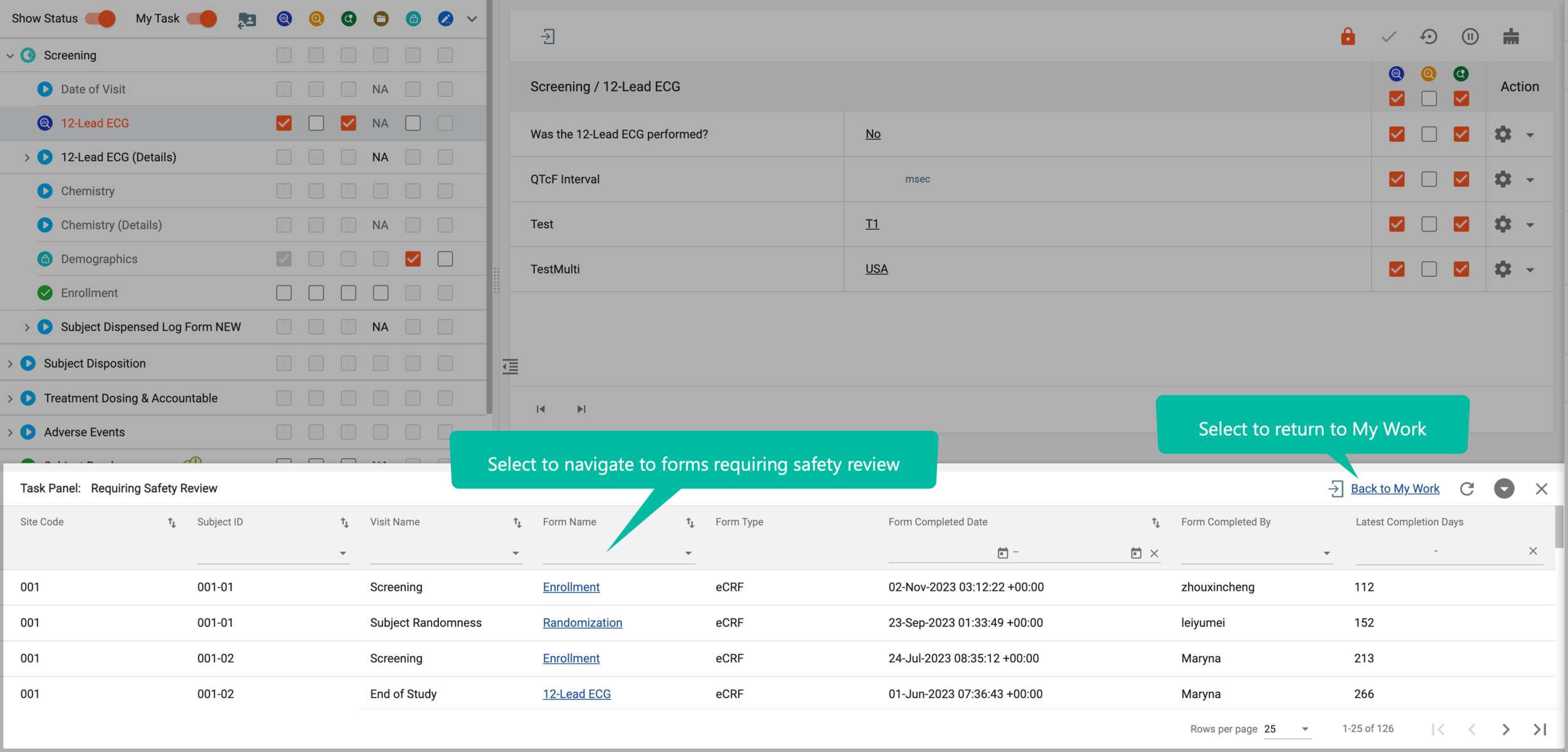Expand Treatment Dosing & Accountable visit
The image size is (1568, 752).
point(10,398)
